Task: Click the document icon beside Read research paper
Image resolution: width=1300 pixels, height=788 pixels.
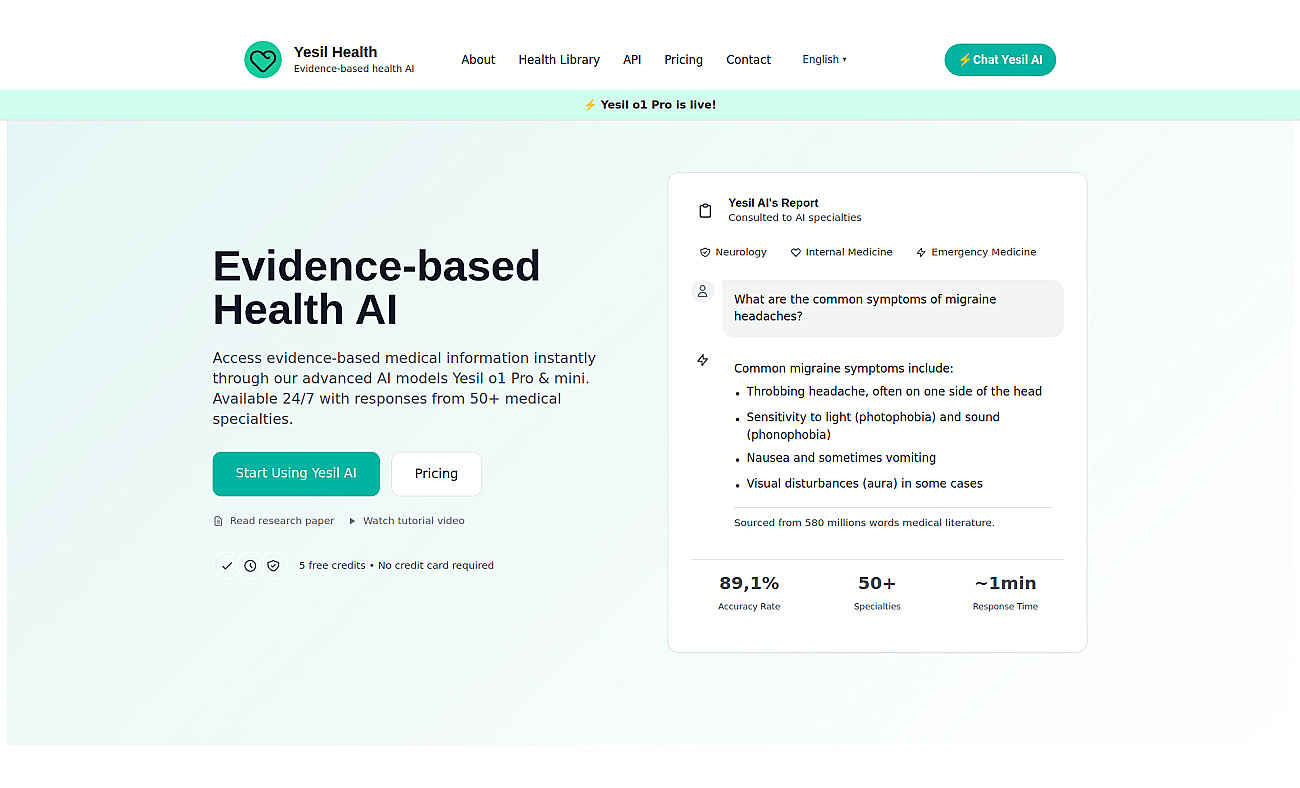Action: (218, 521)
